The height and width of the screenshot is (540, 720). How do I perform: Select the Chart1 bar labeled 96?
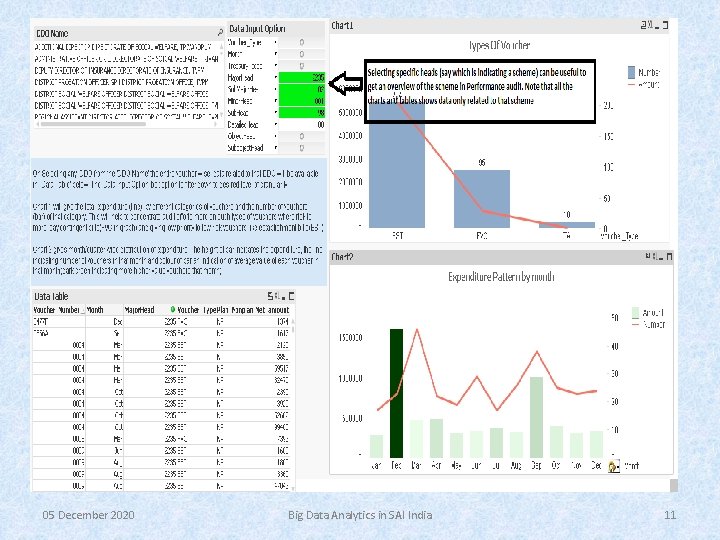coord(482,199)
